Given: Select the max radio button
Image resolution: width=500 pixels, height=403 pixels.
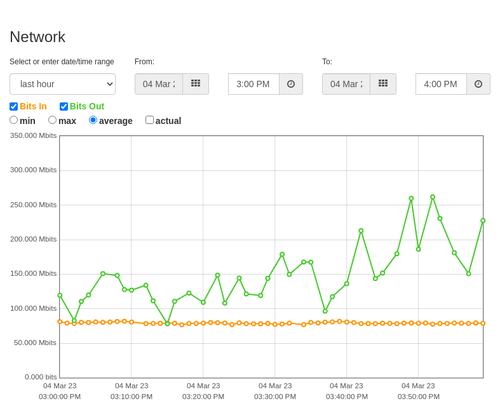Looking at the screenshot, I should 52,120.
